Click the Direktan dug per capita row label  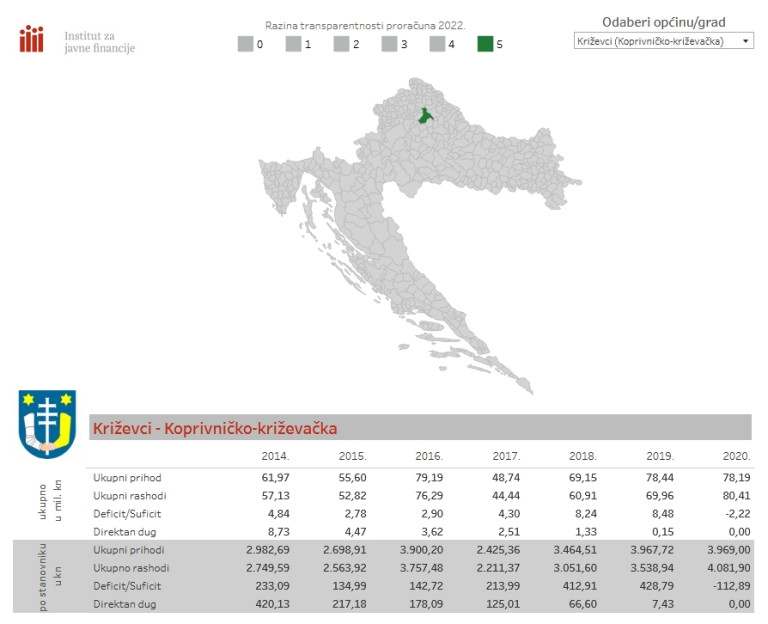127,604
